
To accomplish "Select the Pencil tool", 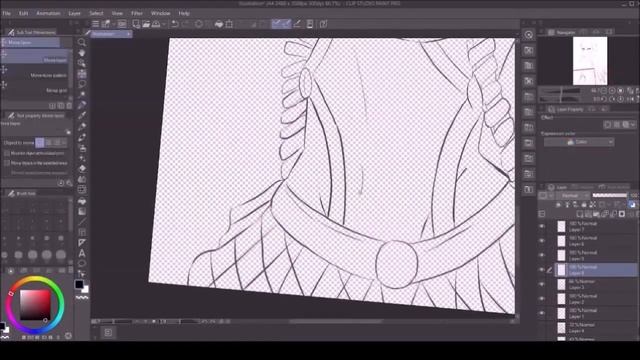I will (82, 127).
